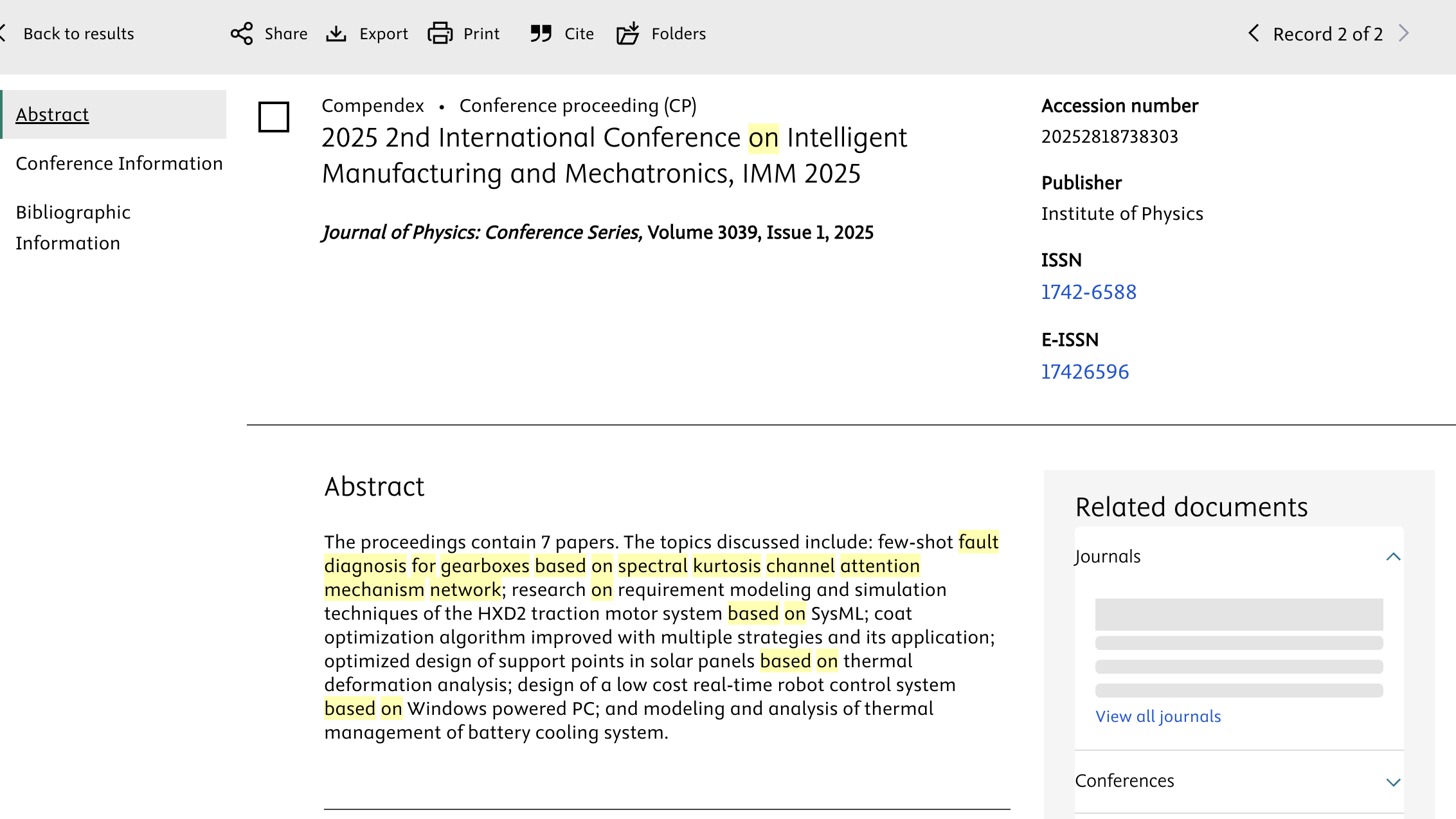1456x819 pixels.
Task: Click the Export download icon
Action: pos(336,33)
